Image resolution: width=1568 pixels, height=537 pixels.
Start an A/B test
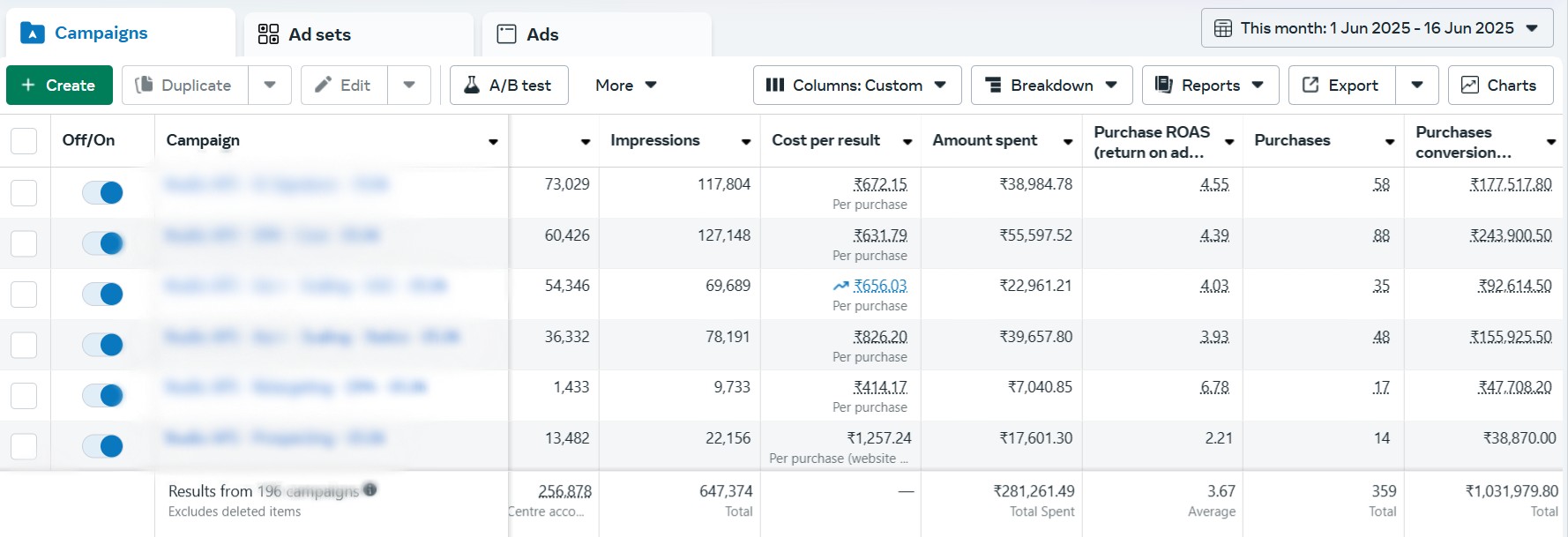click(x=509, y=86)
